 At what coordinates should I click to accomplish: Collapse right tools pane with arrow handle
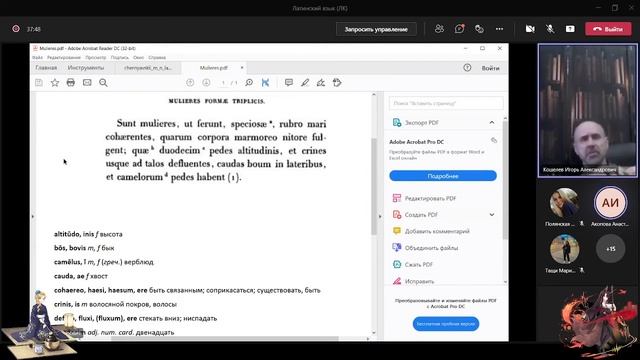380,216
